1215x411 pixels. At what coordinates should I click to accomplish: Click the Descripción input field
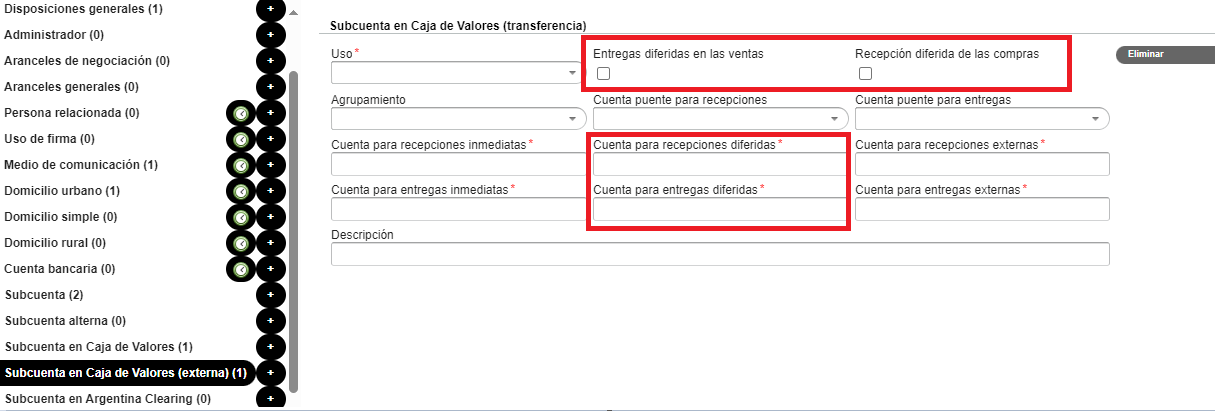point(719,255)
